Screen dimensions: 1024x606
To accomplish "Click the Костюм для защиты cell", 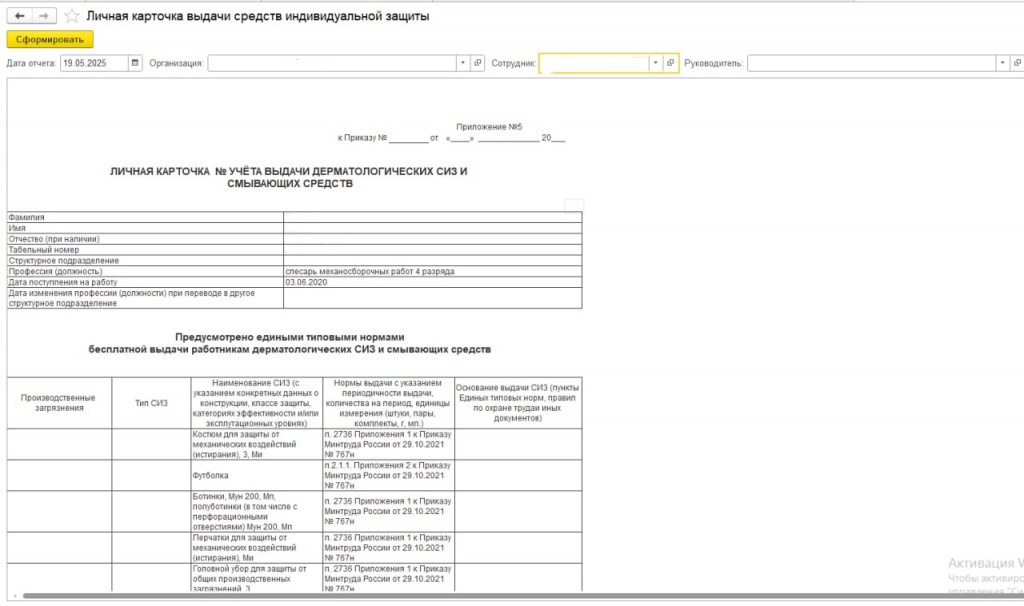I will [x=257, y=444].
